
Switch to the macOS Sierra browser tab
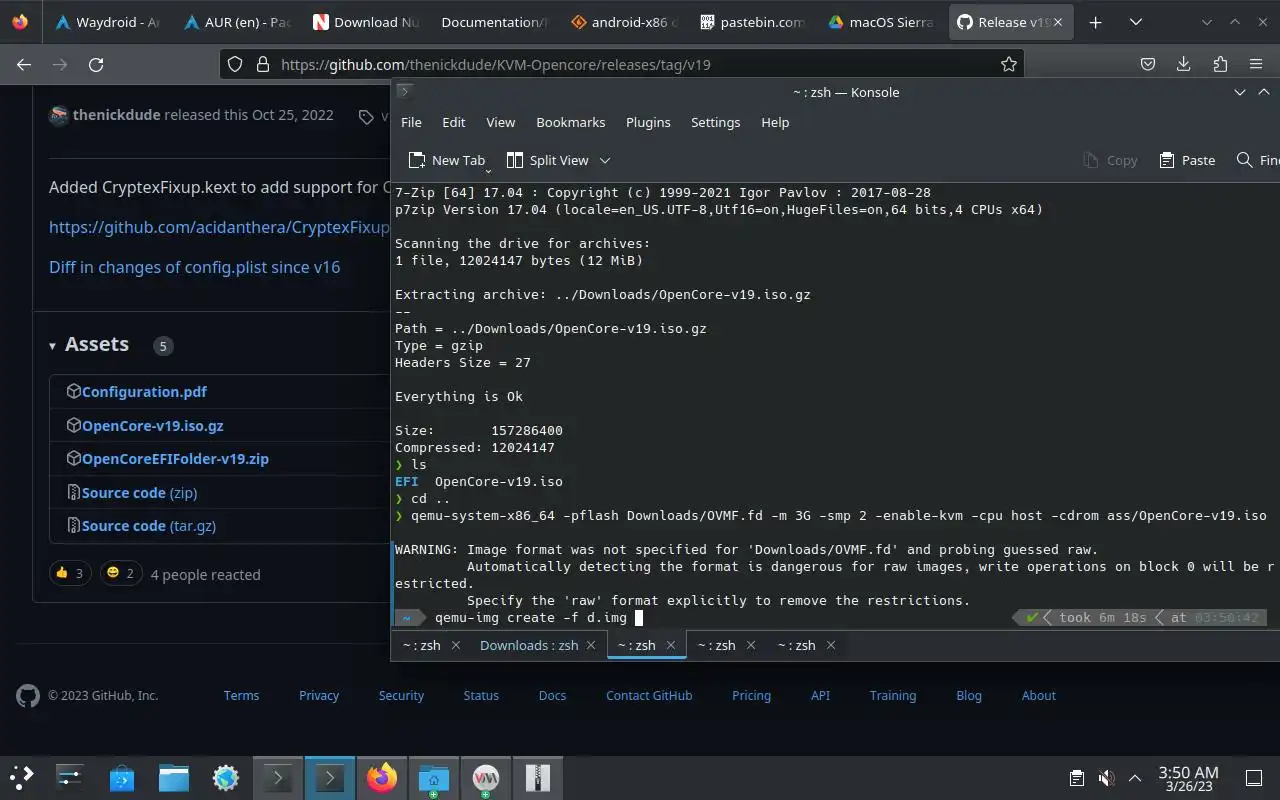[x=882, y=22]
